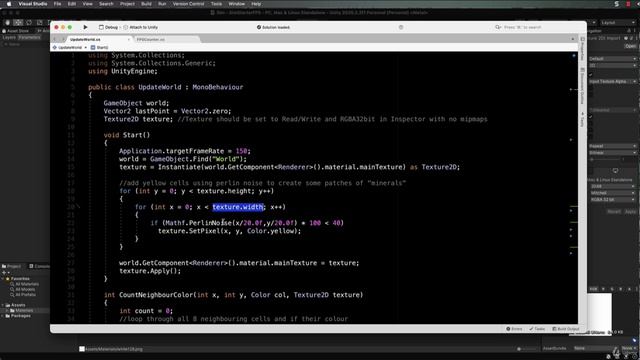640x360 pixels.
Task: Collapse the Assets folder in Unity Project
Action: coord(3,305)
